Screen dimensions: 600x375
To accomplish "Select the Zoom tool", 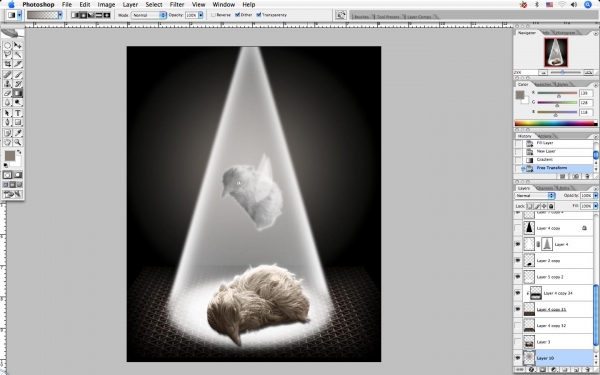I will click(18, 142).
